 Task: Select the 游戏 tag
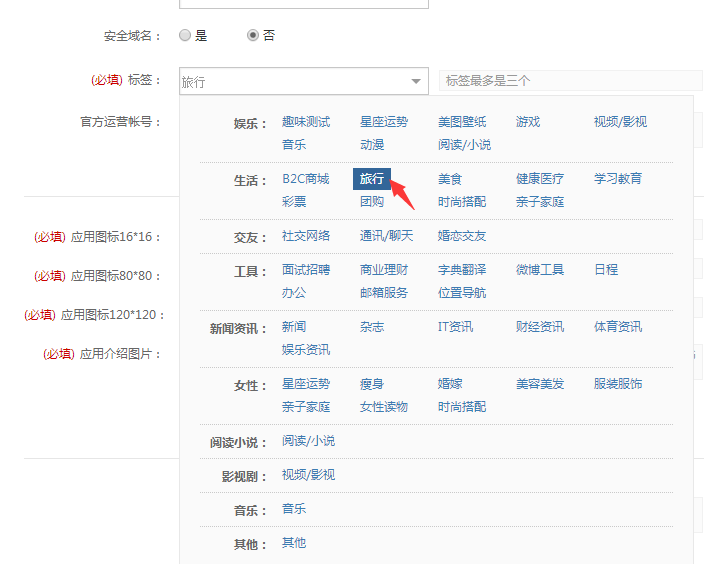(x=528, y=122)
